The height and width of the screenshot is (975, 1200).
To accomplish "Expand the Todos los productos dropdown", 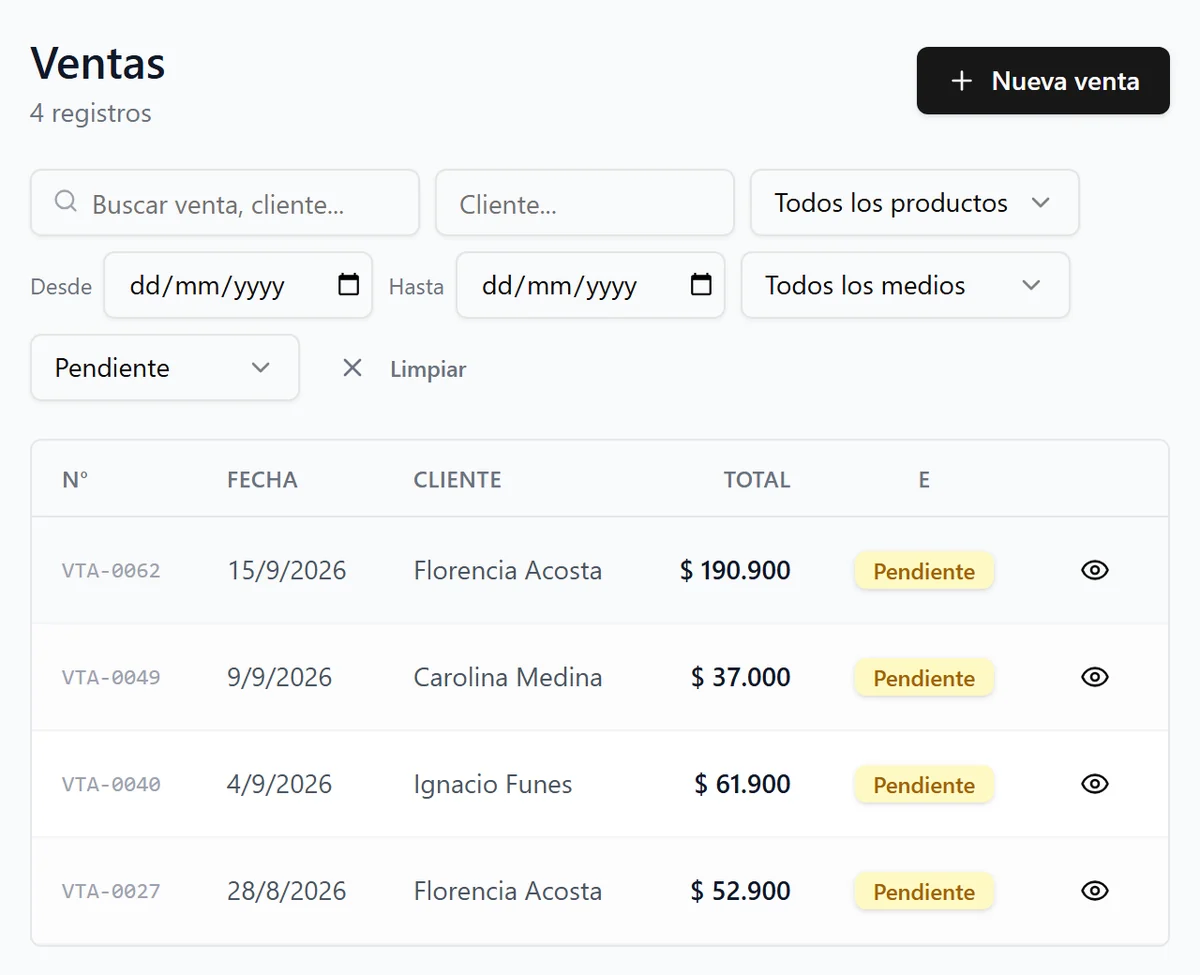I will [914, 202].
